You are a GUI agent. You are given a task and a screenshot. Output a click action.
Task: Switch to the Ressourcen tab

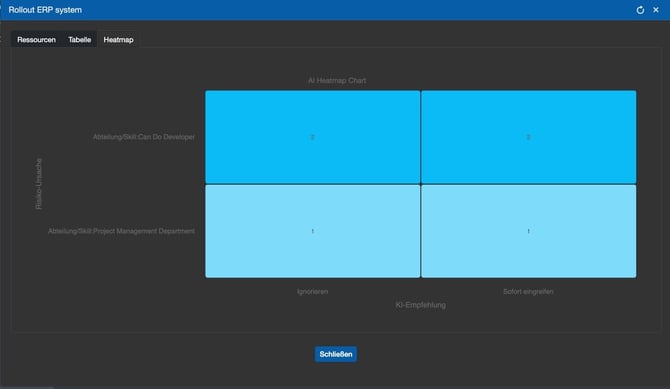(x=36, y=40)
